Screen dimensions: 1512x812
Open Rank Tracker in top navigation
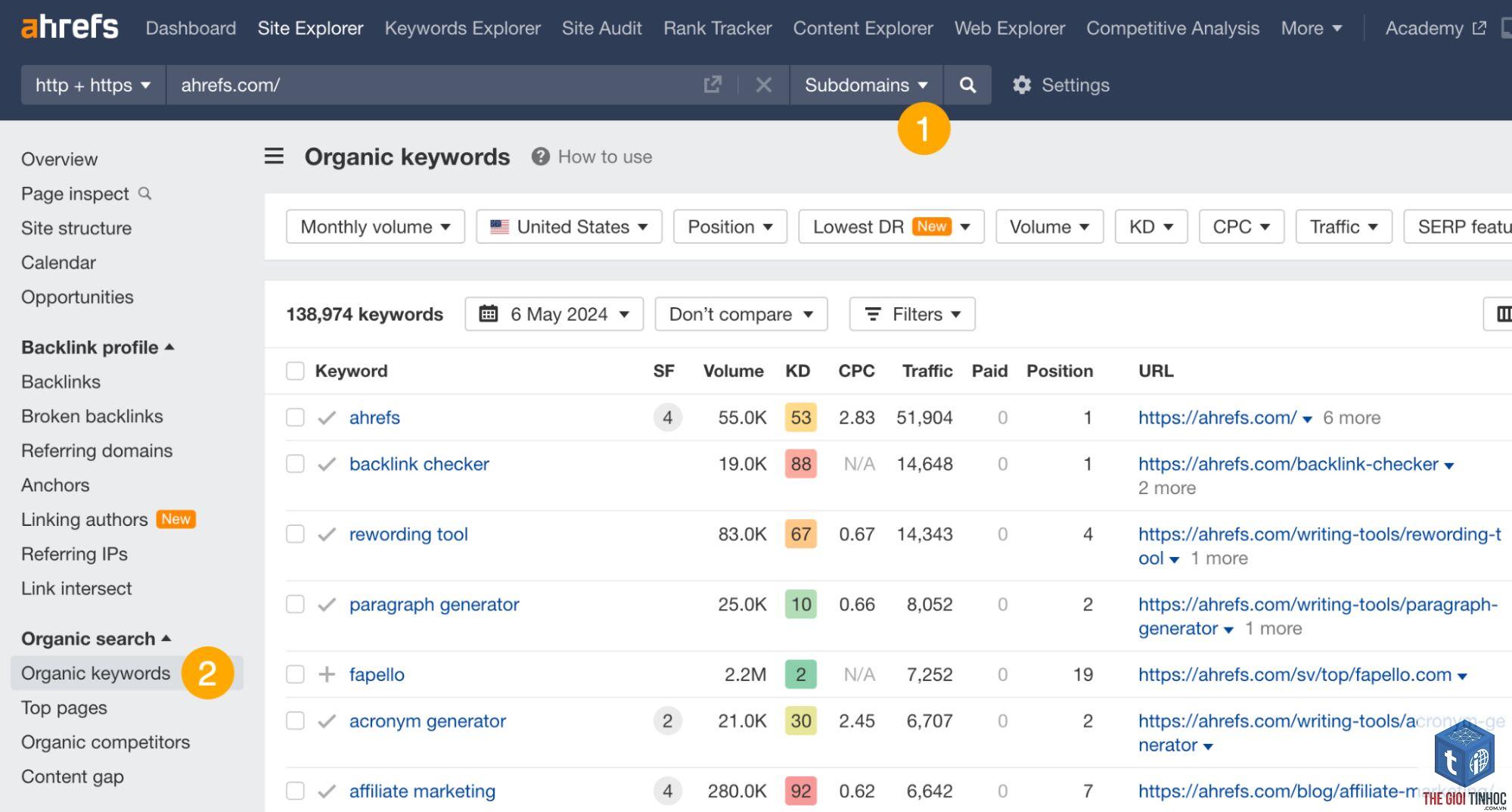[x=718, y=28]
